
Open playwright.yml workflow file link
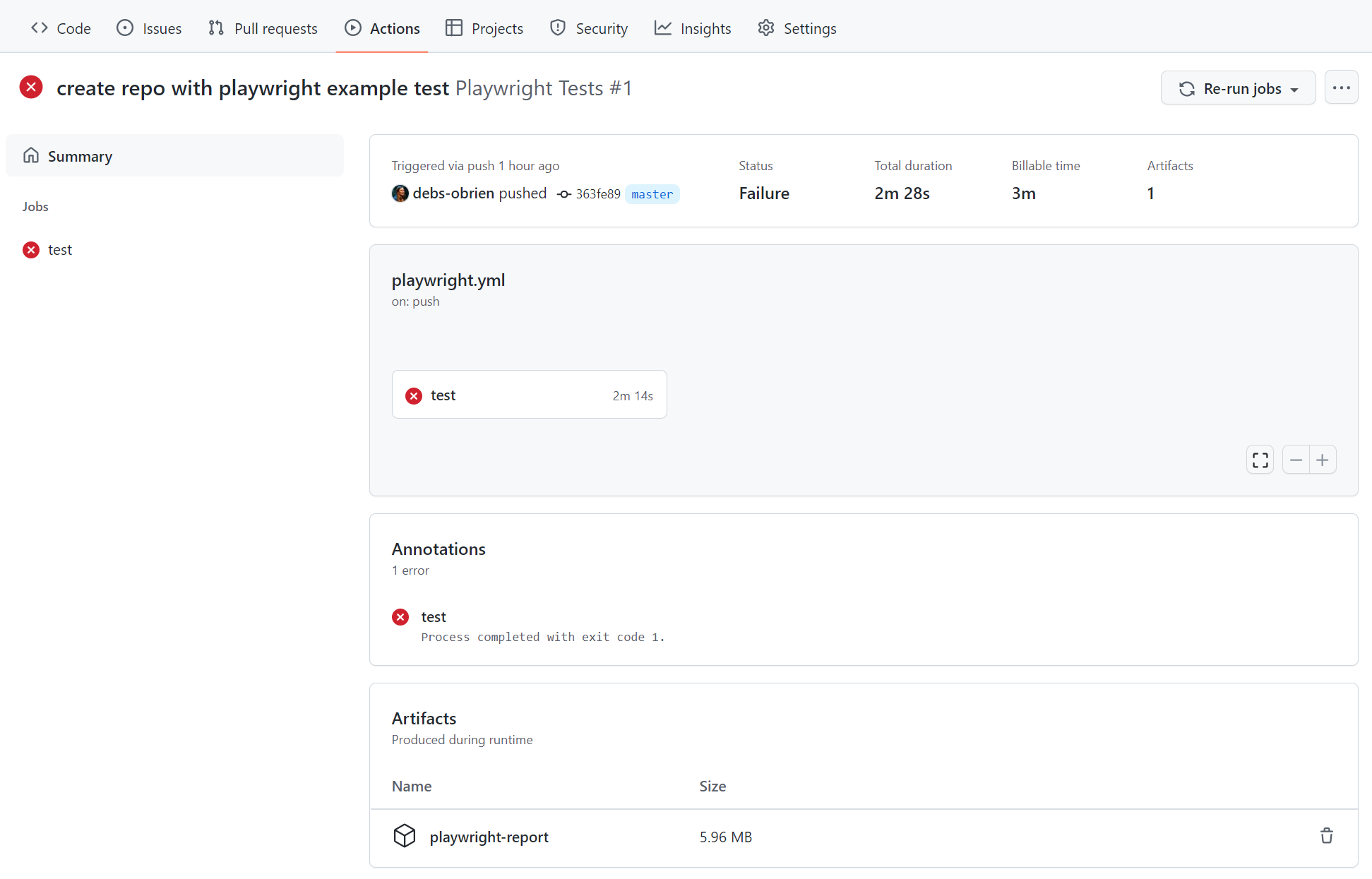448,280
